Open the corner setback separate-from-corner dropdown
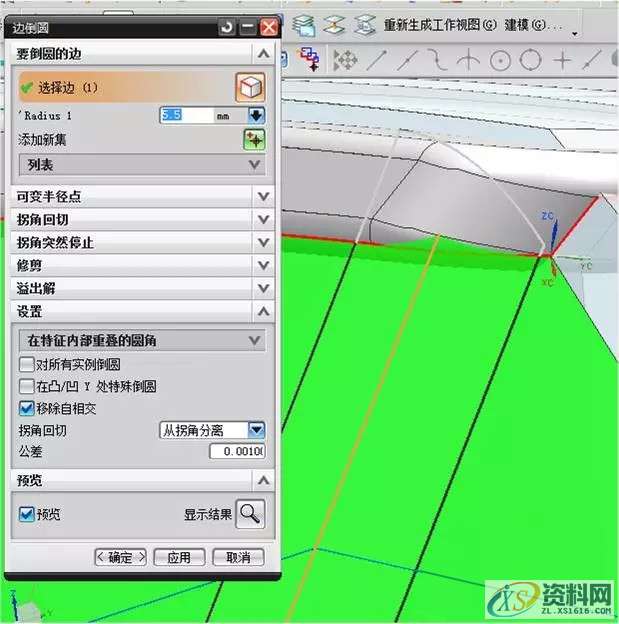The width and height of the screenshot is (619, 624). [x=256, y=430]
